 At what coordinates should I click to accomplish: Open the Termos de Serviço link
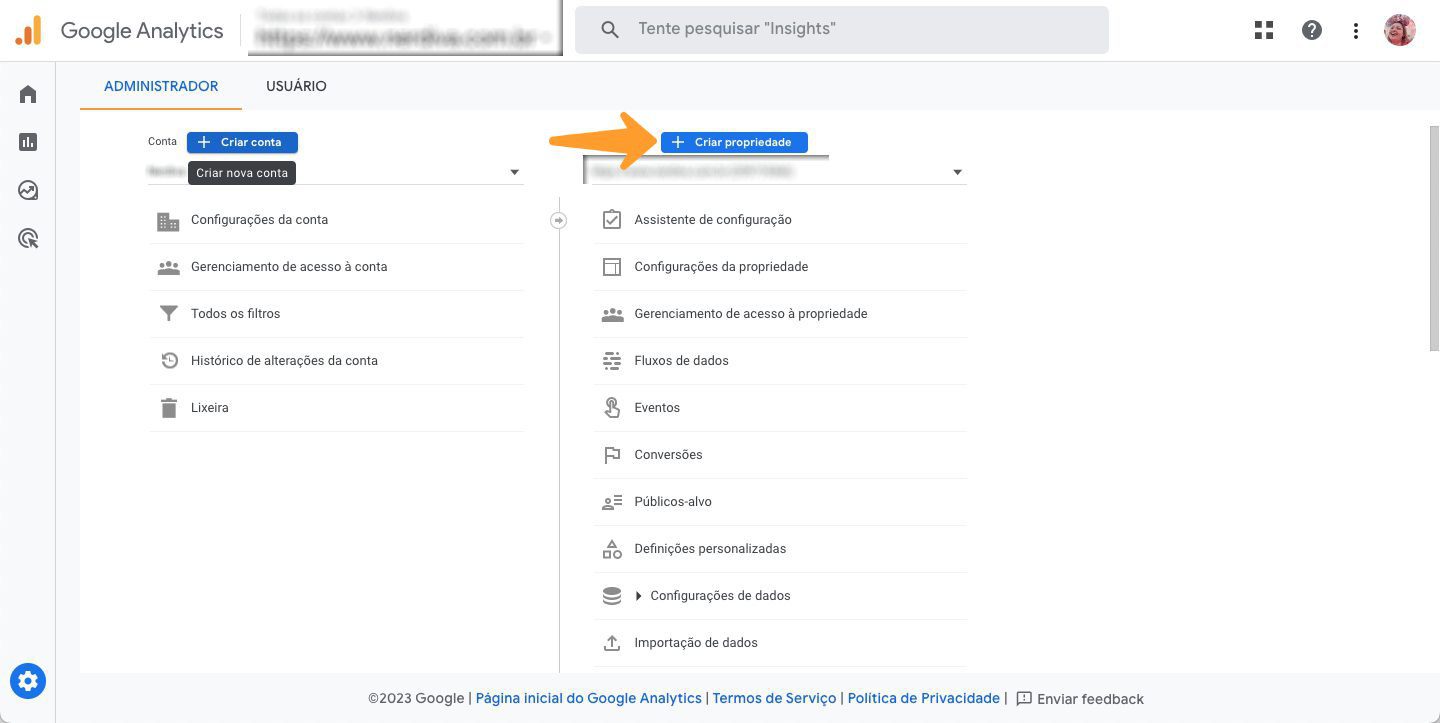pos(774,698)
